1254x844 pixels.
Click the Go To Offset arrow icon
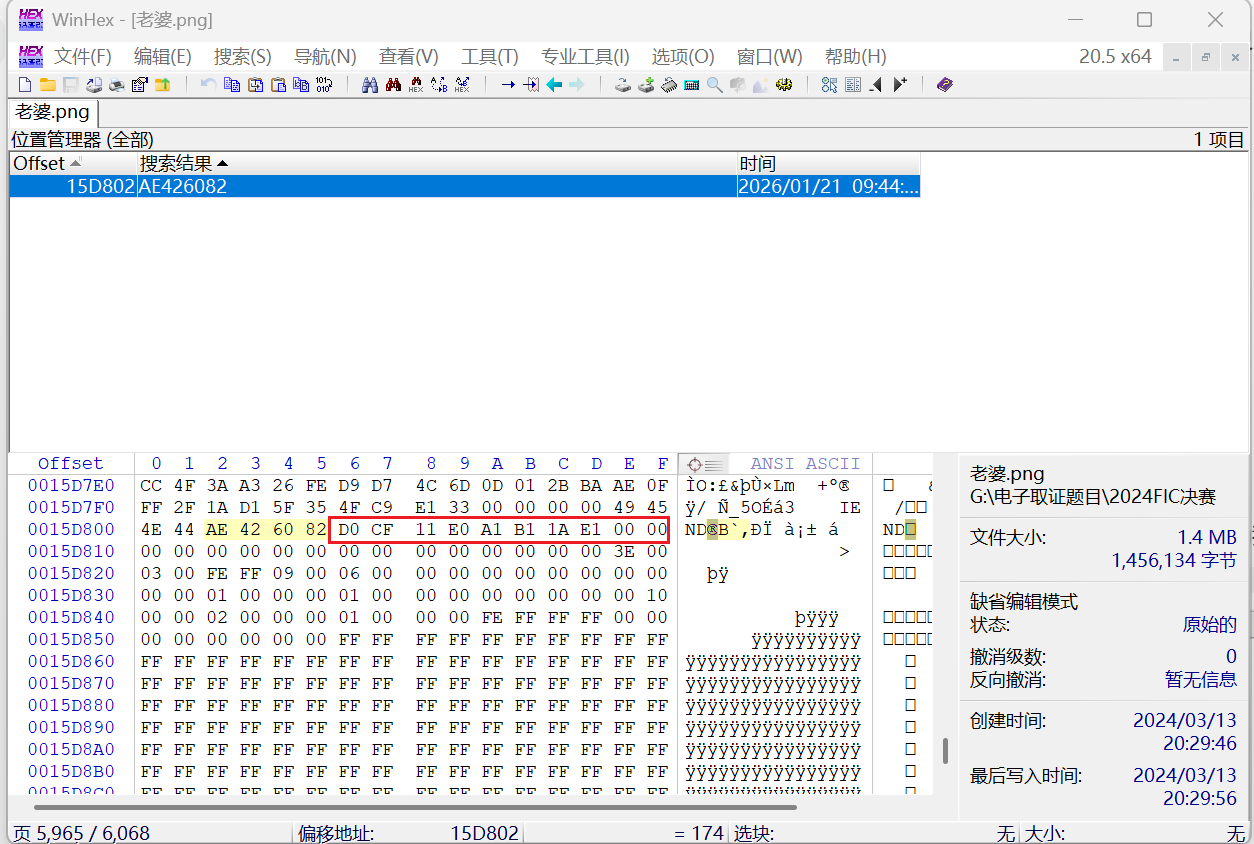pos(508,85)
